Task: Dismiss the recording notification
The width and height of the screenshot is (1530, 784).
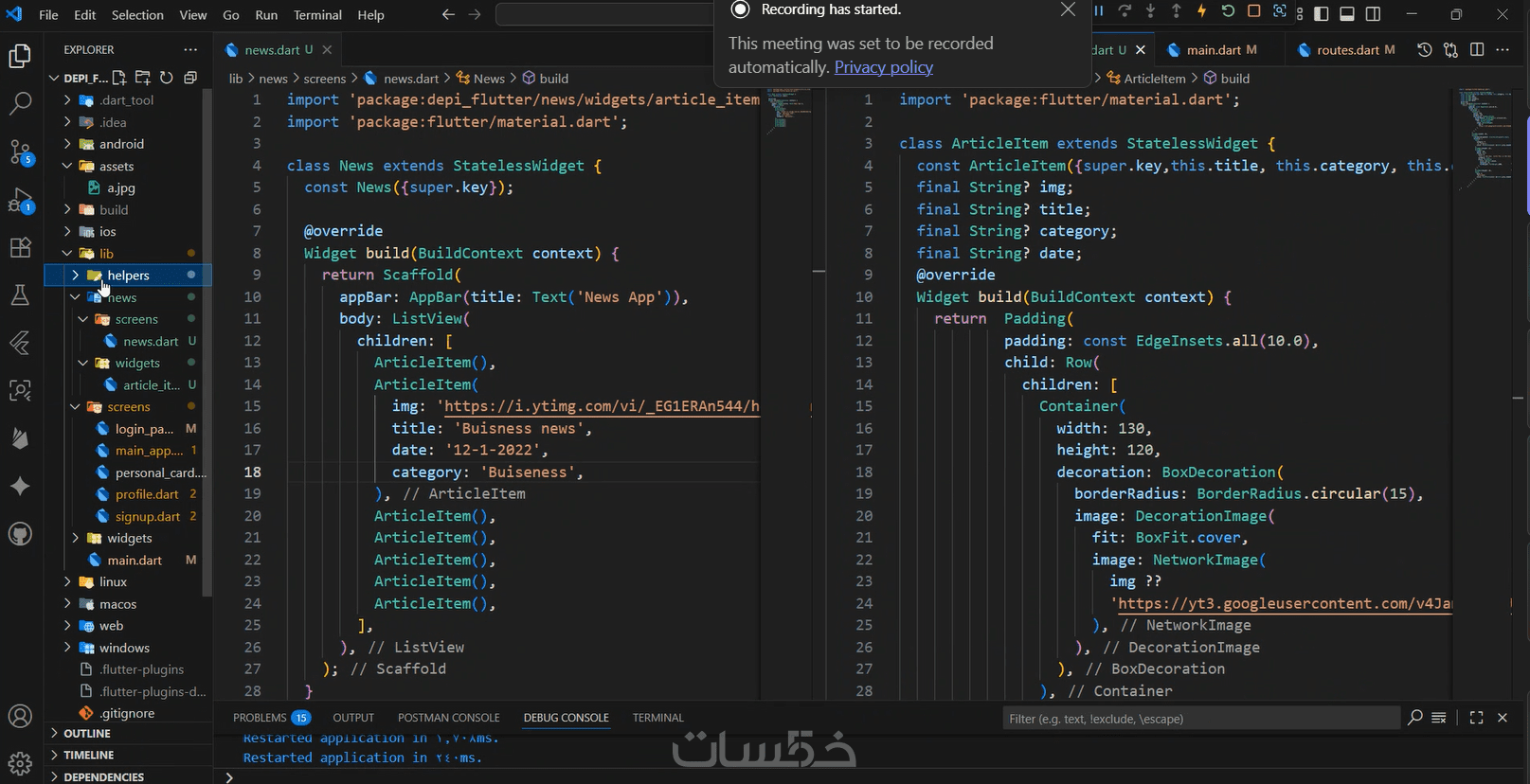Action: [x=1068, y=9]
